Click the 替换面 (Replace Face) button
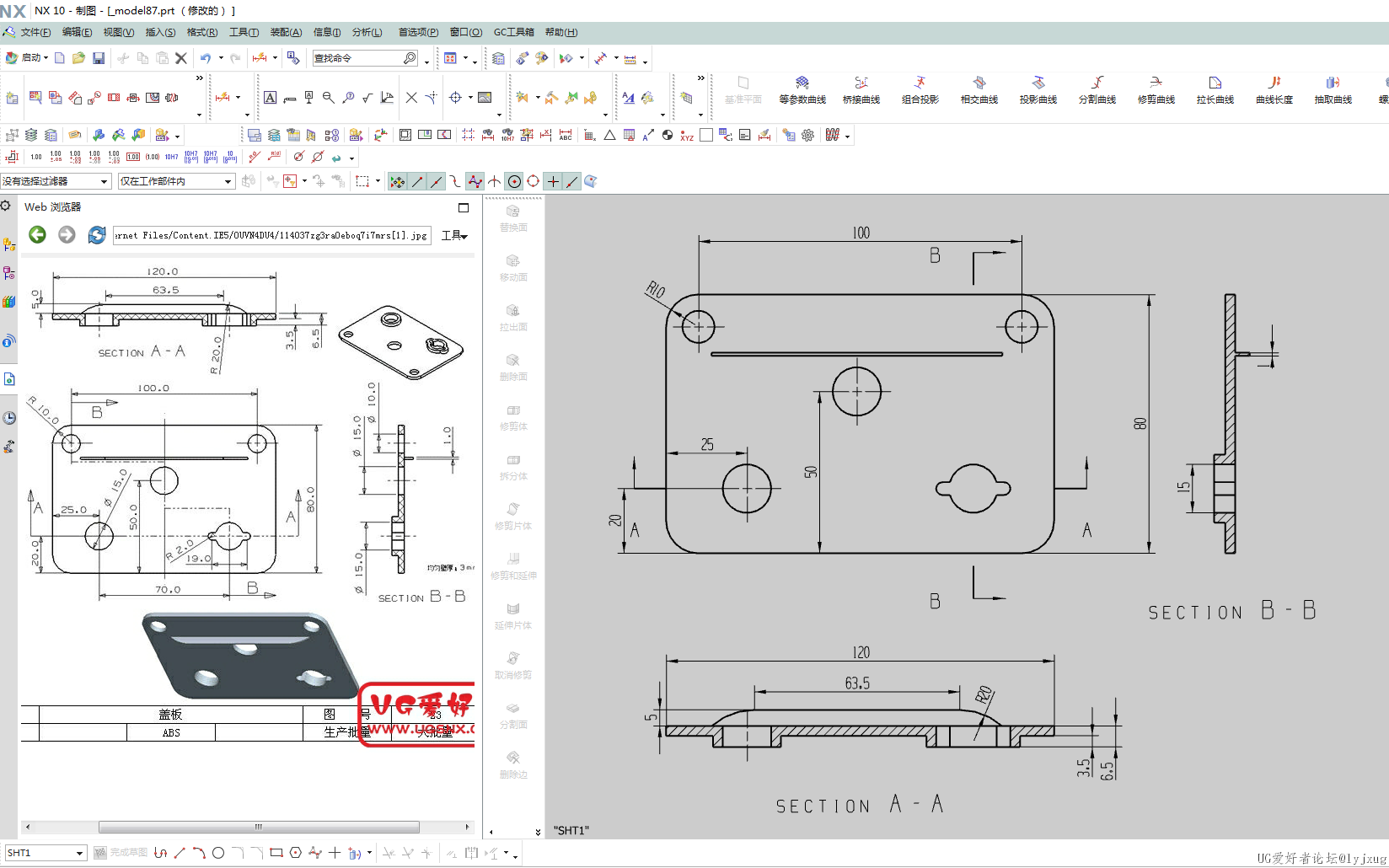1389x868 pixels. click(513, 218)
